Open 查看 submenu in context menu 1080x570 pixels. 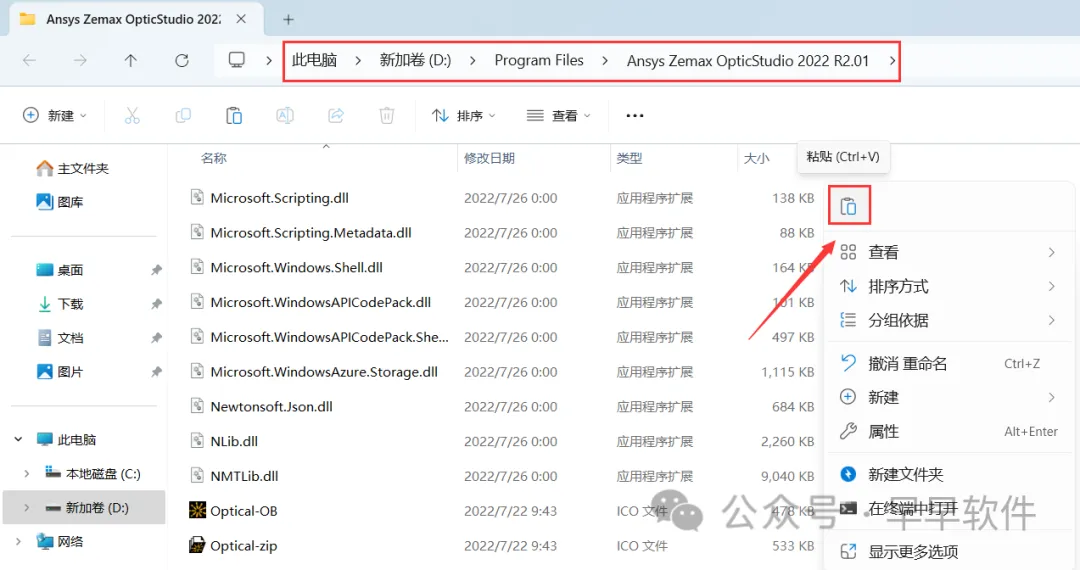(x=948, y=252)
